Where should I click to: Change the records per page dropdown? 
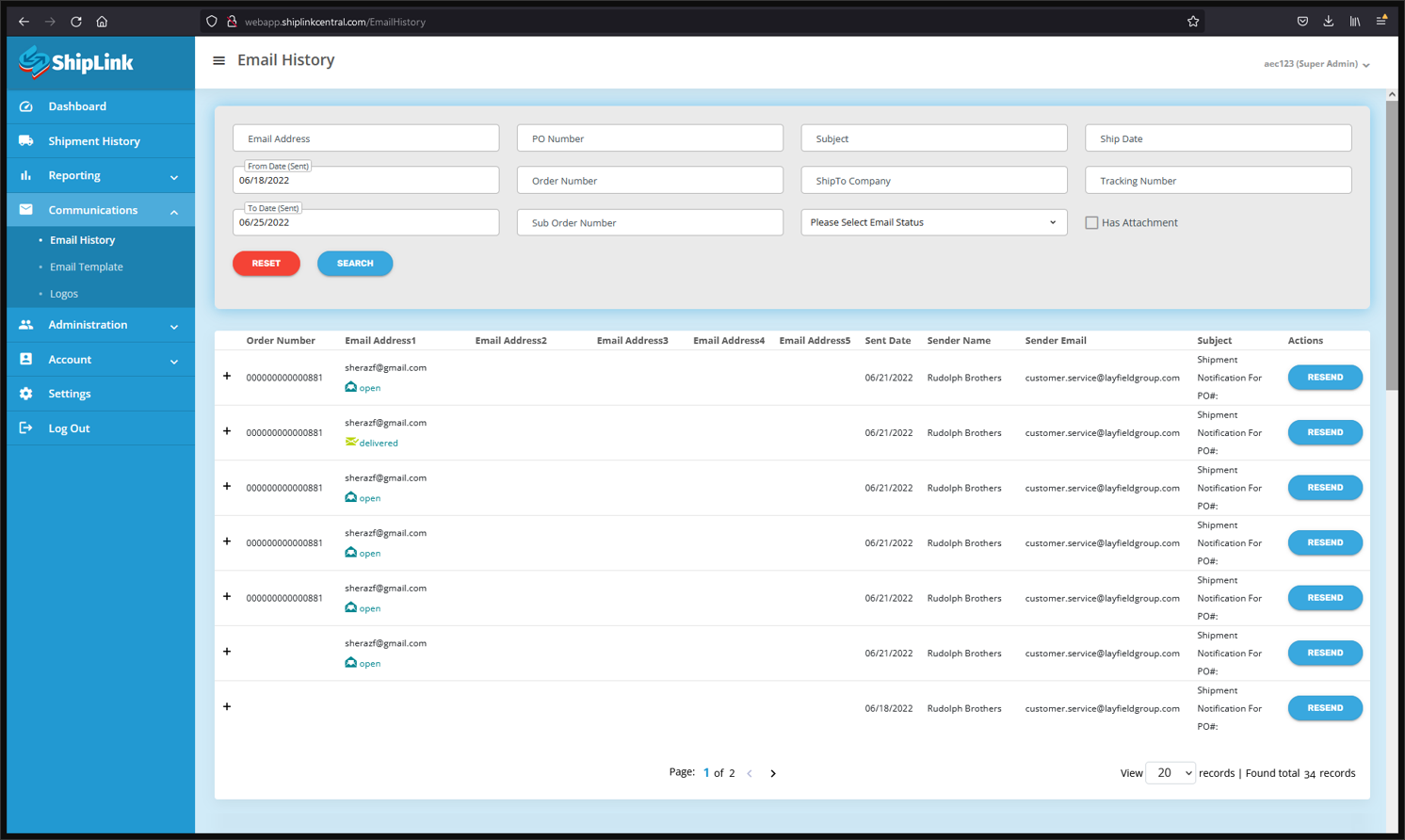(1171, 773)
